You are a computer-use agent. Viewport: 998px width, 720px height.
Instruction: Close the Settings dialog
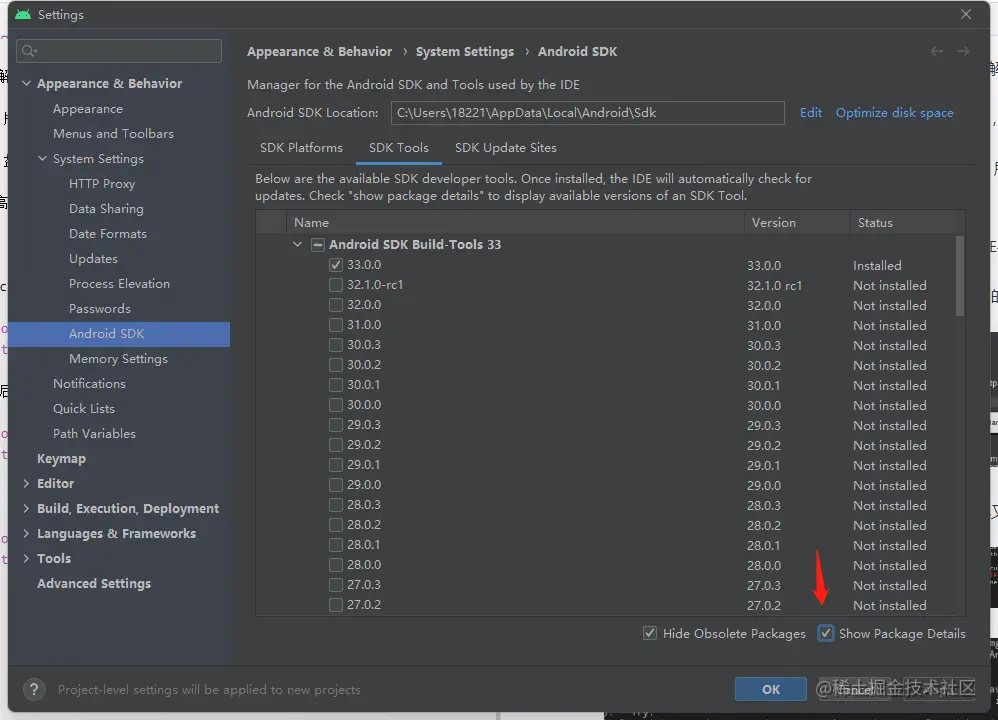click(966, 14)
